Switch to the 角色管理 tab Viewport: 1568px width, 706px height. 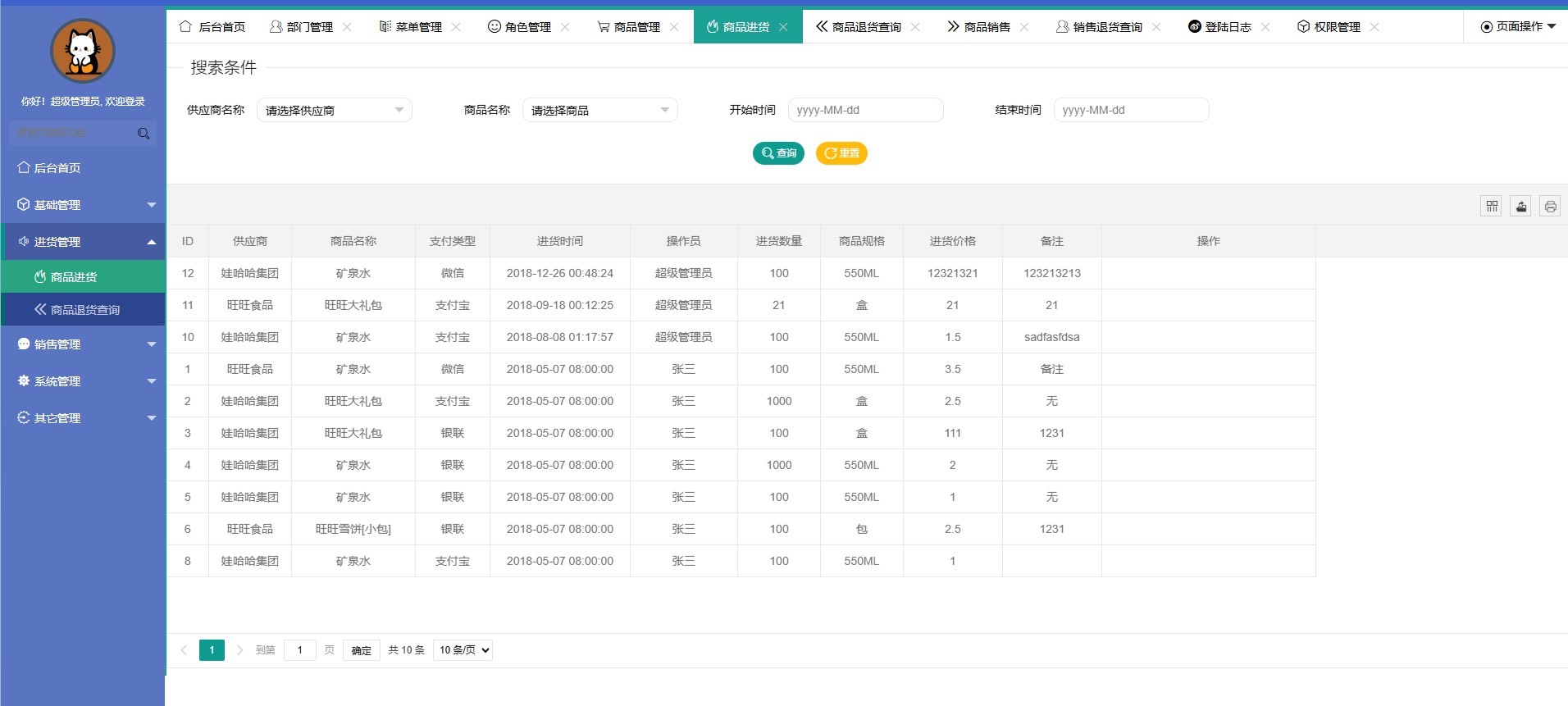520,27
